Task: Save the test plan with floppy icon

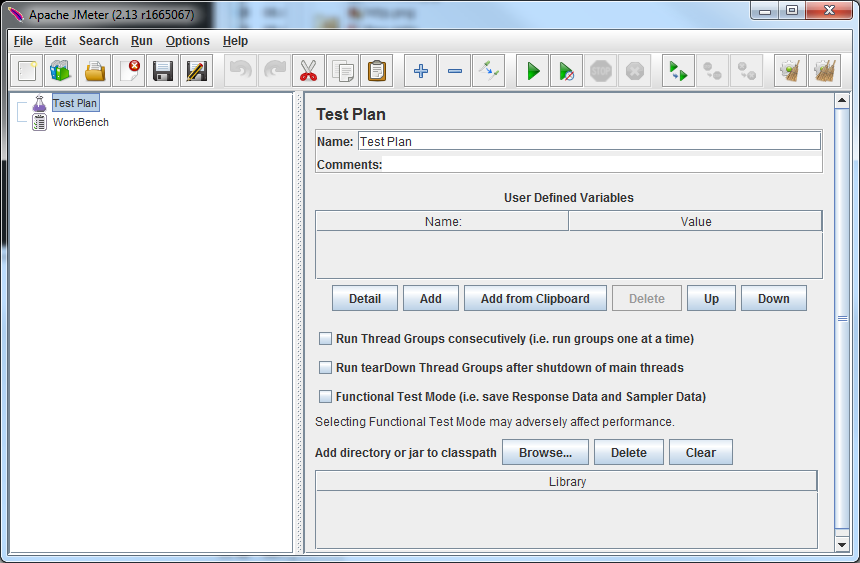Action: pos(163,71)
